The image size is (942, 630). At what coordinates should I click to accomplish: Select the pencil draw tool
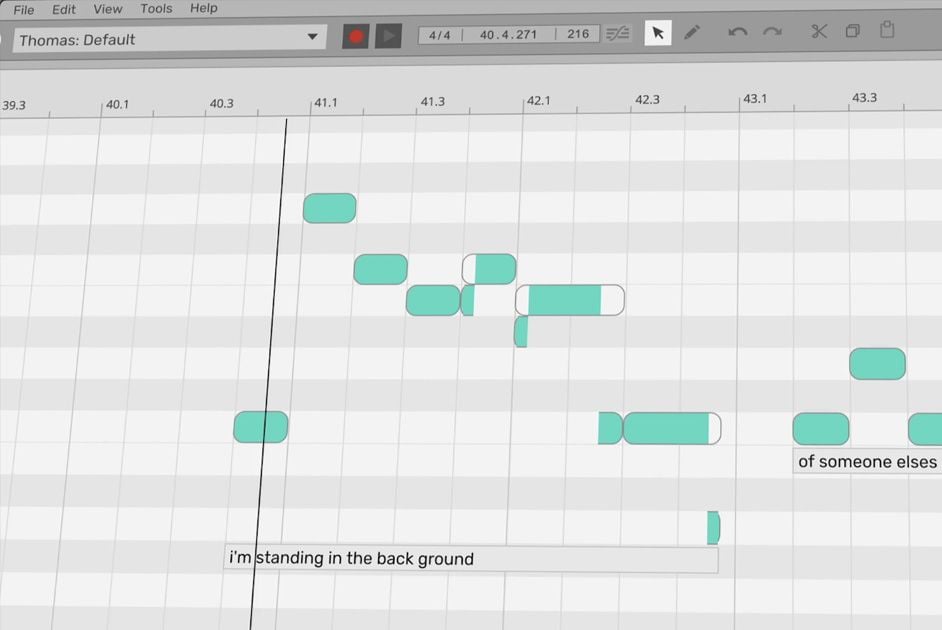point(692,32)
